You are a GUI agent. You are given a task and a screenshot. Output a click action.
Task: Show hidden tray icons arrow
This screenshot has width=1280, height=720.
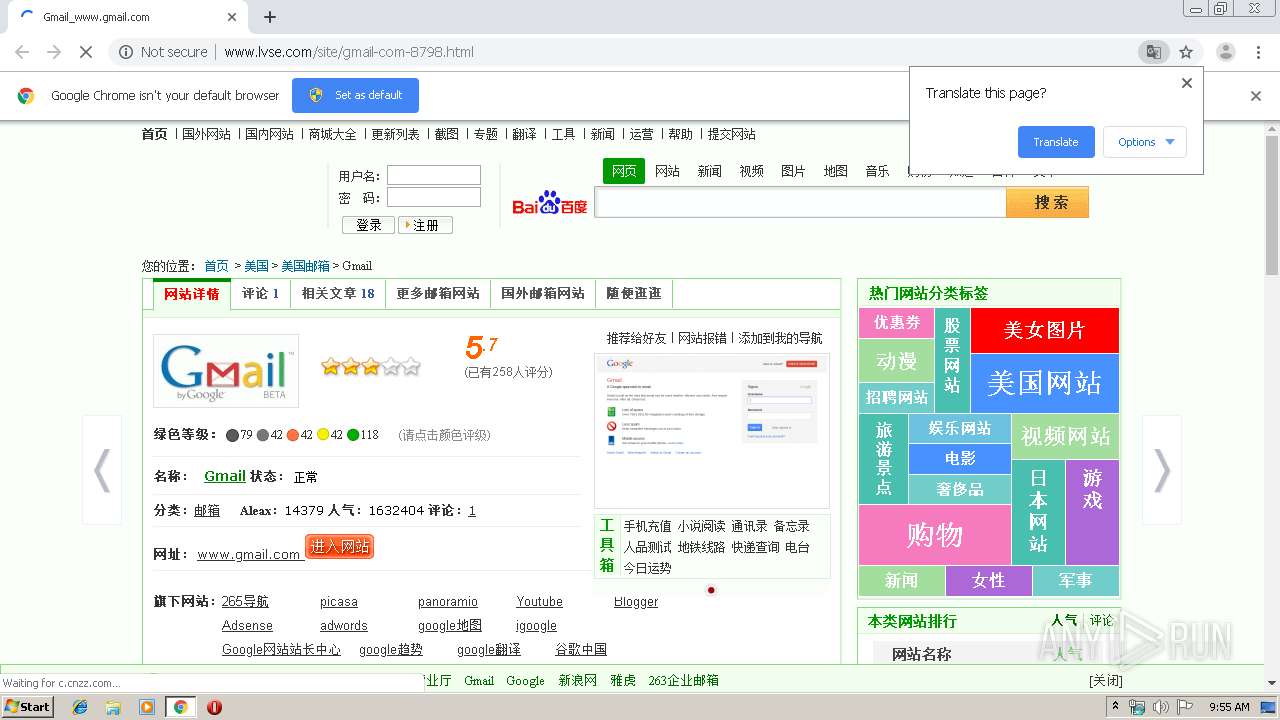coord(1115,707)
